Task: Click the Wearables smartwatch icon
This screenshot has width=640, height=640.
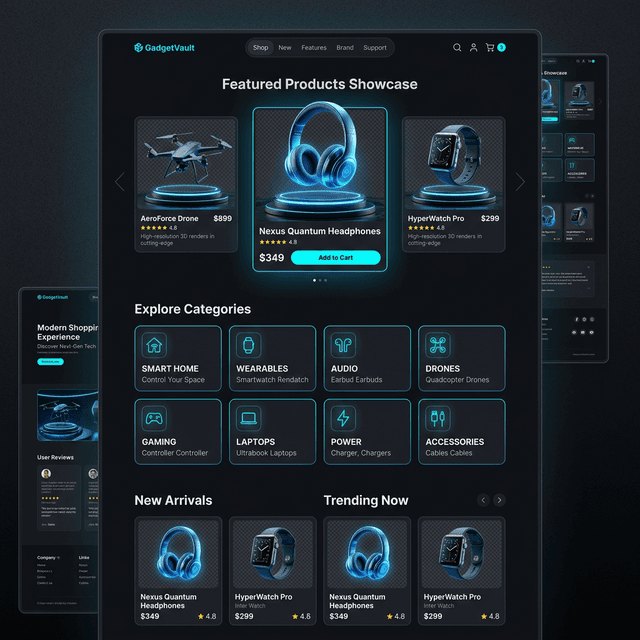Action: 248,345
